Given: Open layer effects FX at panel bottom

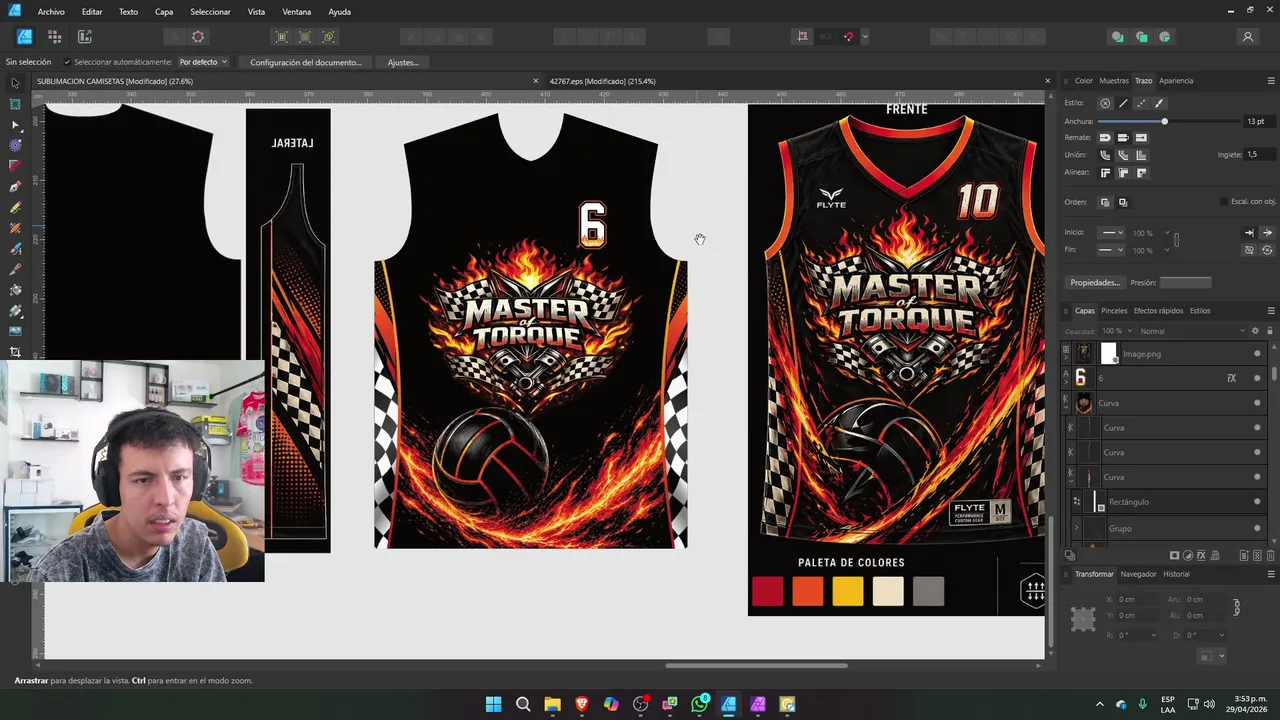Looking at the screenshot, I should (1201, 555).
